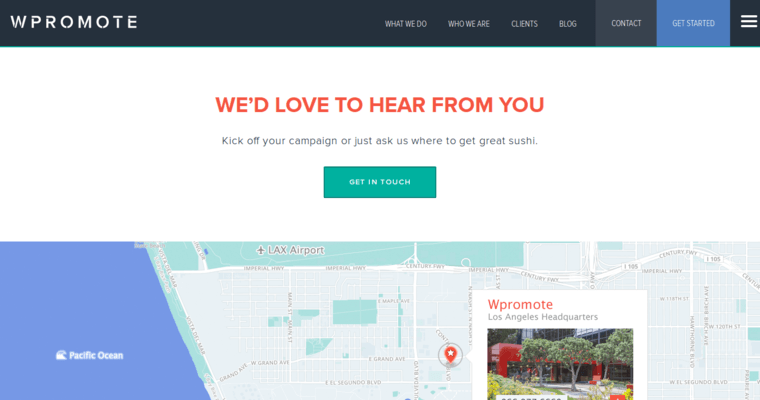Open the Los Angeles Headquarters photo
The height and width of the screenshot is (400, 760).
560,364
